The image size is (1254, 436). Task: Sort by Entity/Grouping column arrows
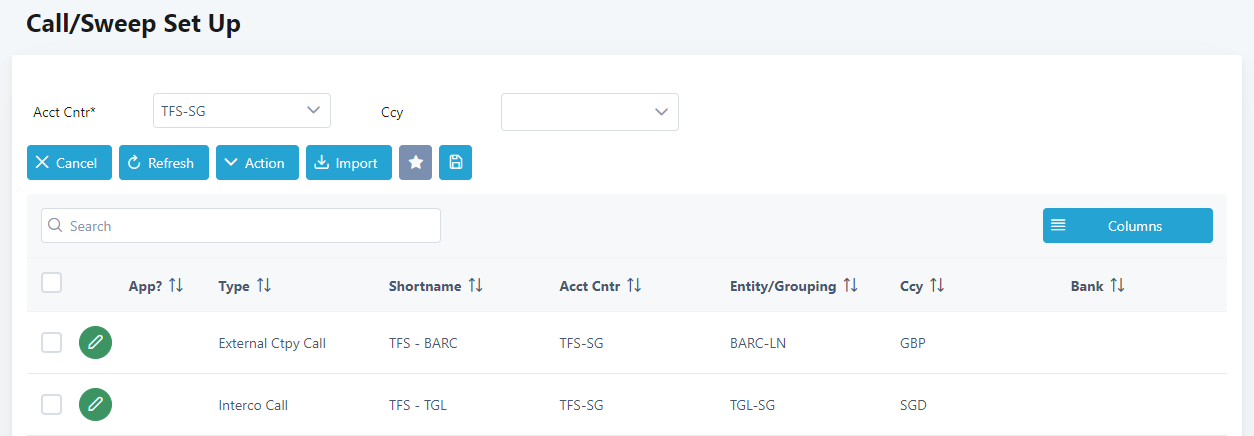click(x=850, y=286)
